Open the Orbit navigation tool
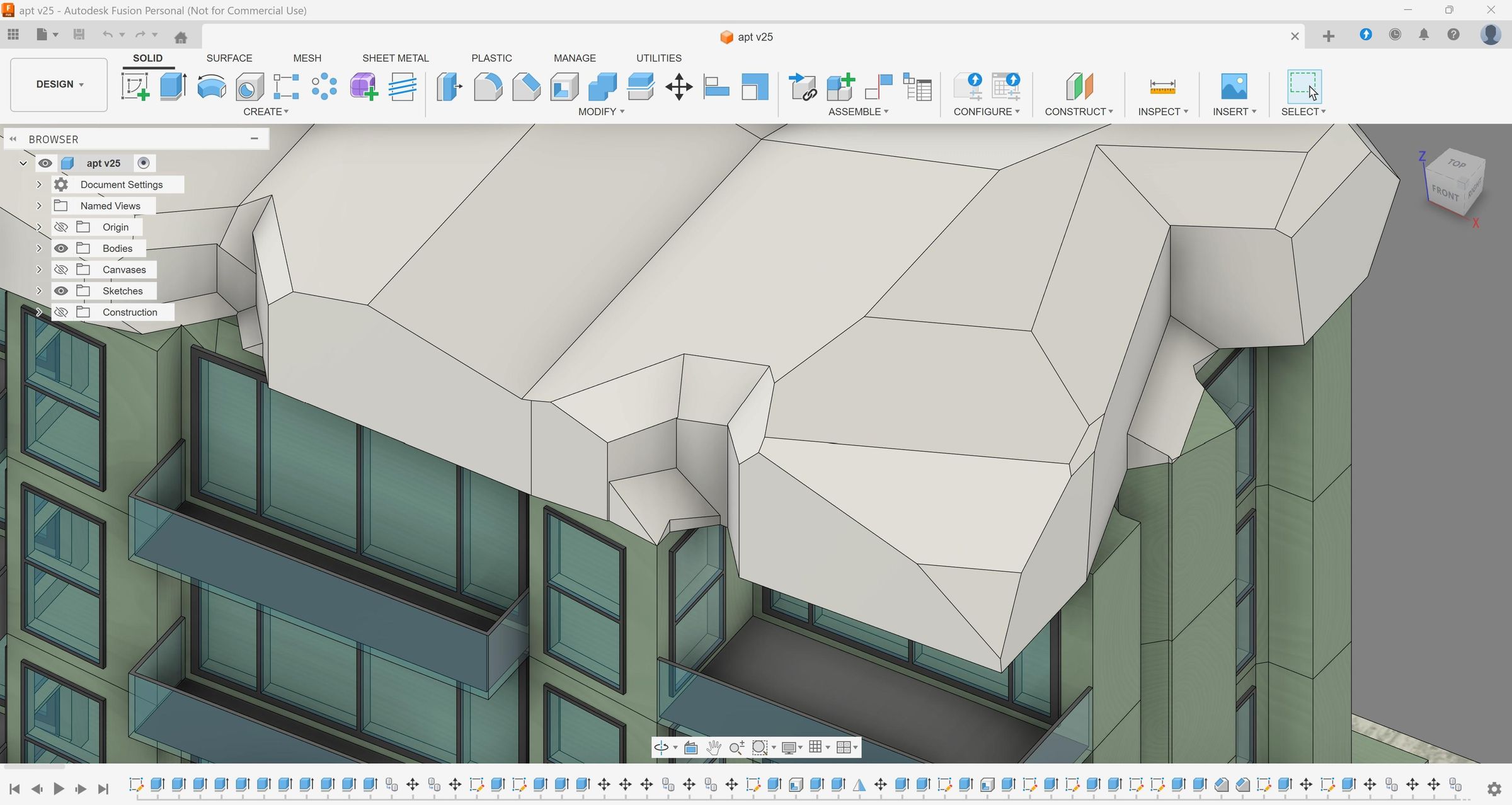The height and width of the screenshot is (805, 1512). point(661,747)
